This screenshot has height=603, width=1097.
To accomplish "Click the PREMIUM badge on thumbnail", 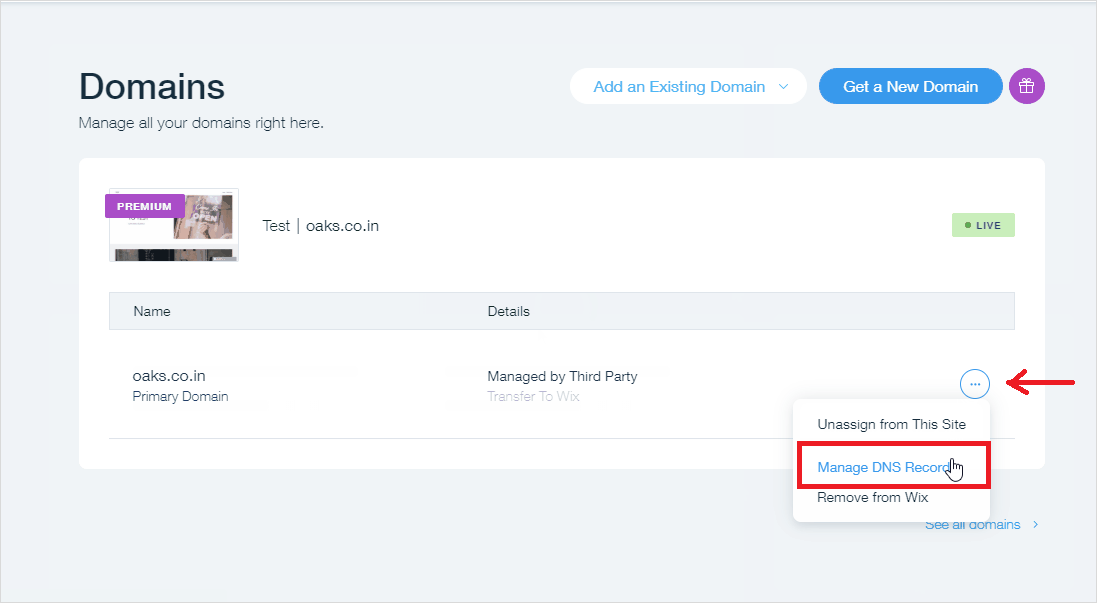I will pyautogui.click(x=145, y=206).
